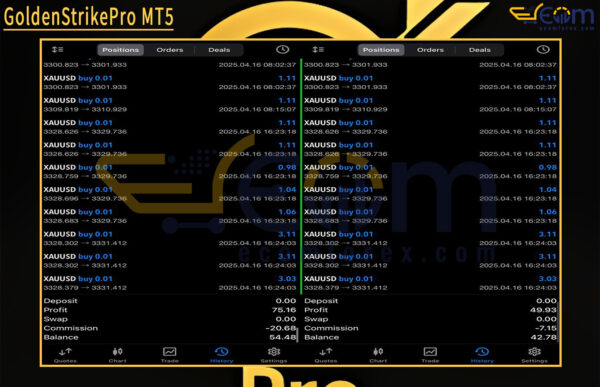Open History in the left panel's bottom bar
This screenshot has height=387, width=600.
222,355
